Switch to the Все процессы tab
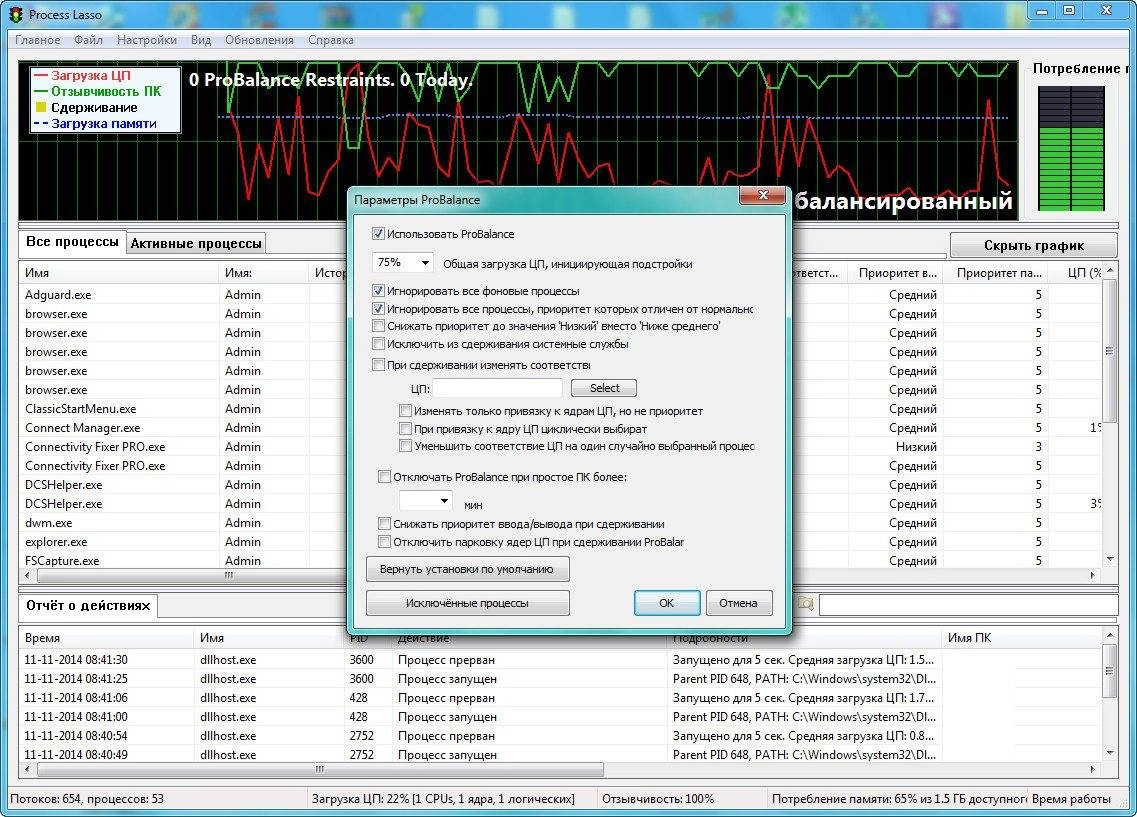The width and height of the screenshot is (1137, 817). click(x=72, y=241)
